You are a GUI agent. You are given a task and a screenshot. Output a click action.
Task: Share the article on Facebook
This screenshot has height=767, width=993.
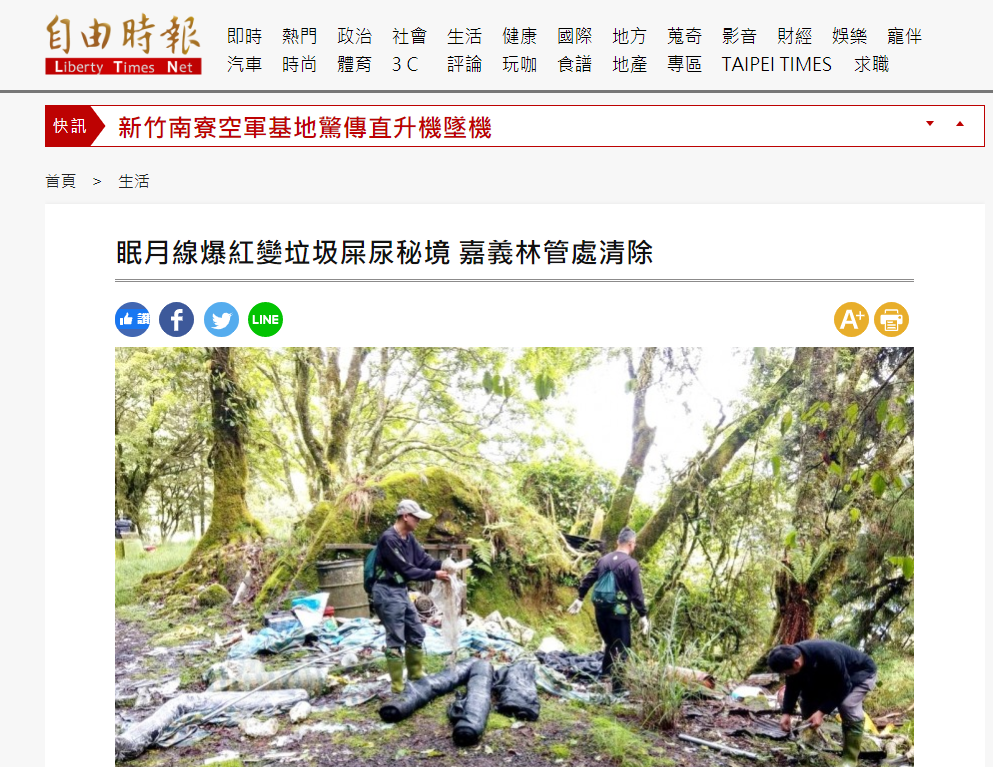click(x=177, y=319)
